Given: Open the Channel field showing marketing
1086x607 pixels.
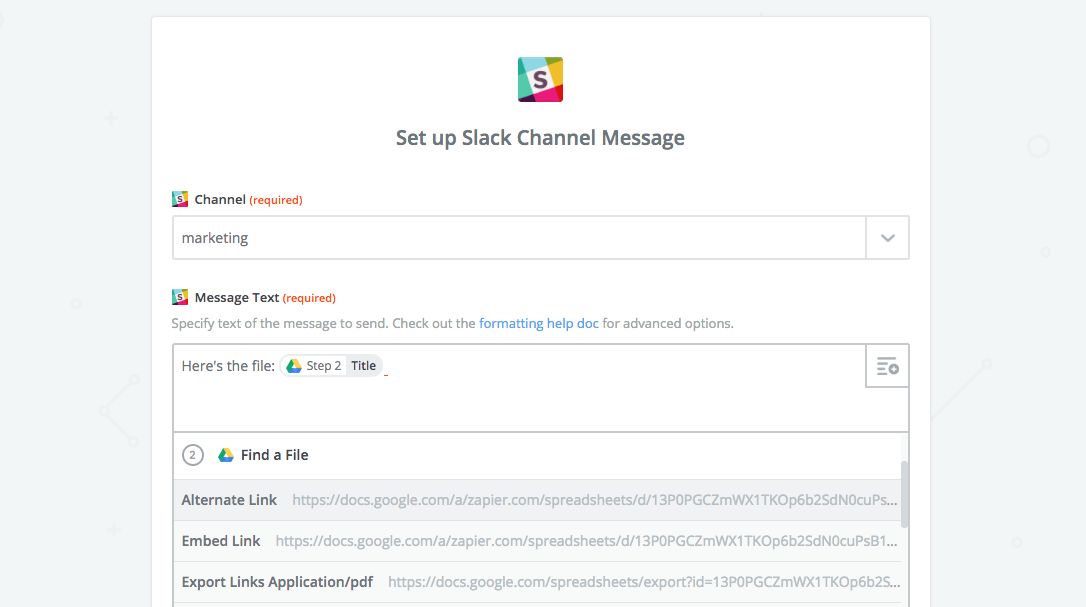Looking at the screenshot, I should [518, 238].
